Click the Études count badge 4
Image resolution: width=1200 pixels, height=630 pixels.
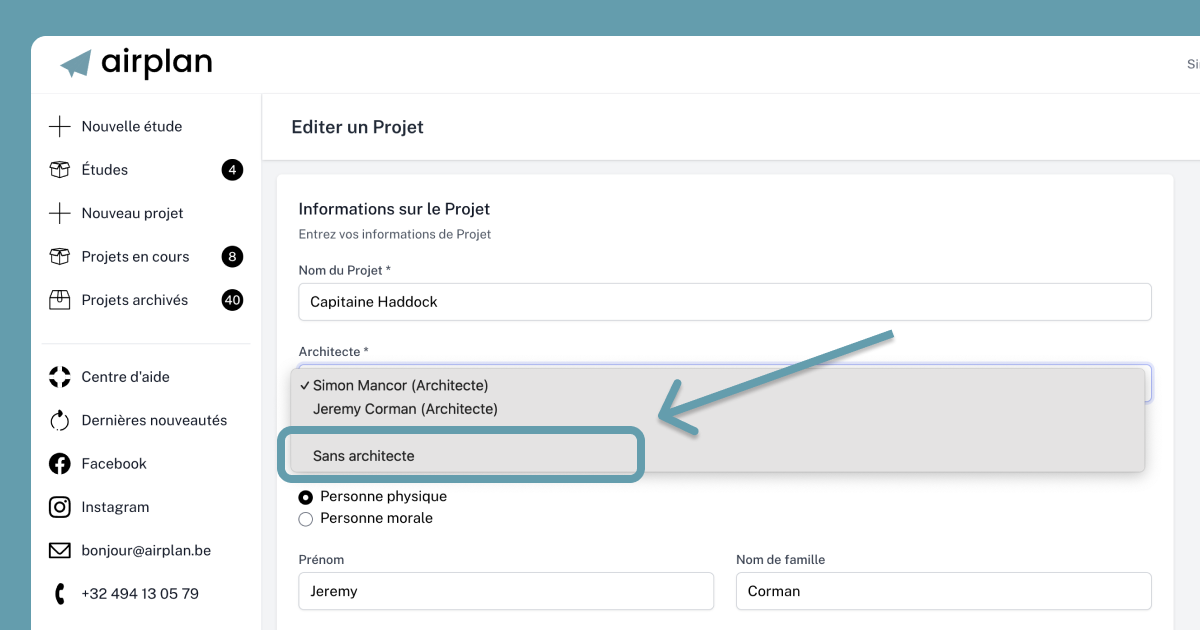pos(232,170)
